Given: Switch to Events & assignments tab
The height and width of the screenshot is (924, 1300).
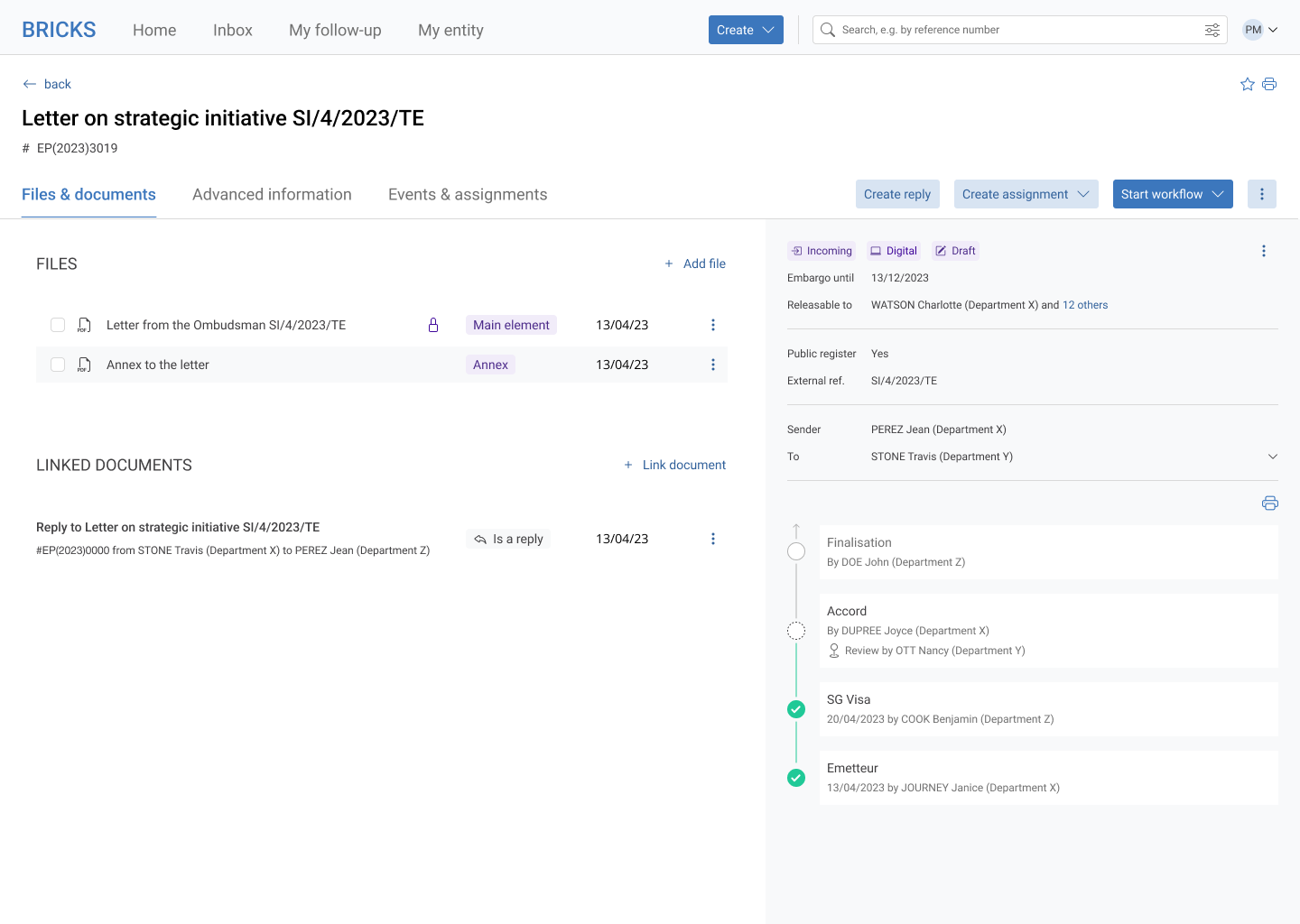Looking at the screenshot, I should point(468,194).
